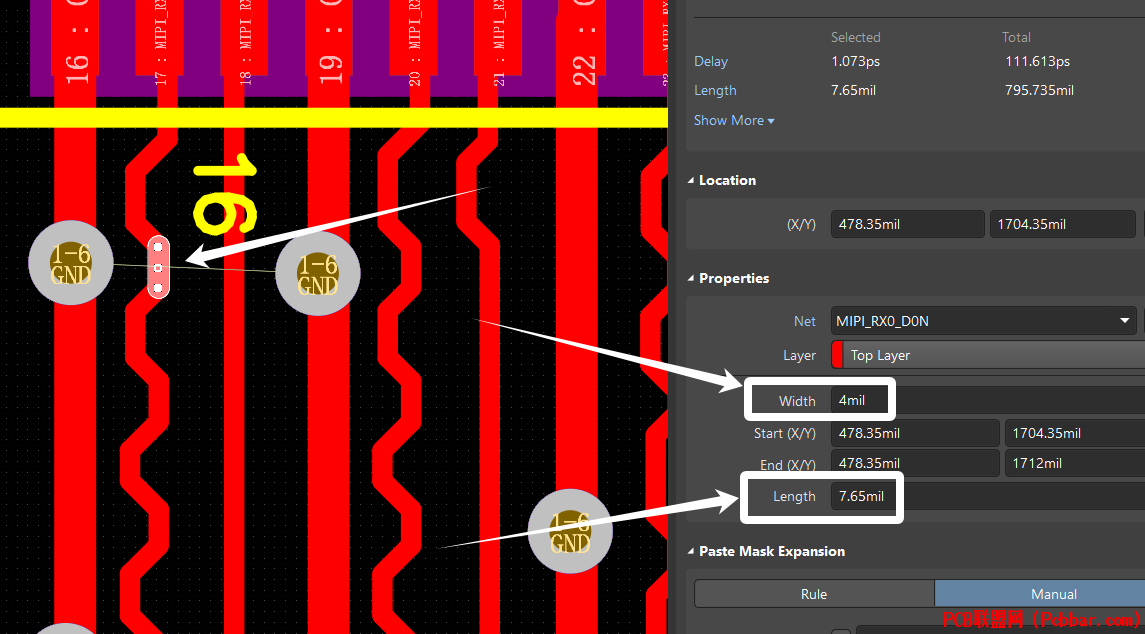Click the horizontal yellow silkscreen line

click(334, 118)
